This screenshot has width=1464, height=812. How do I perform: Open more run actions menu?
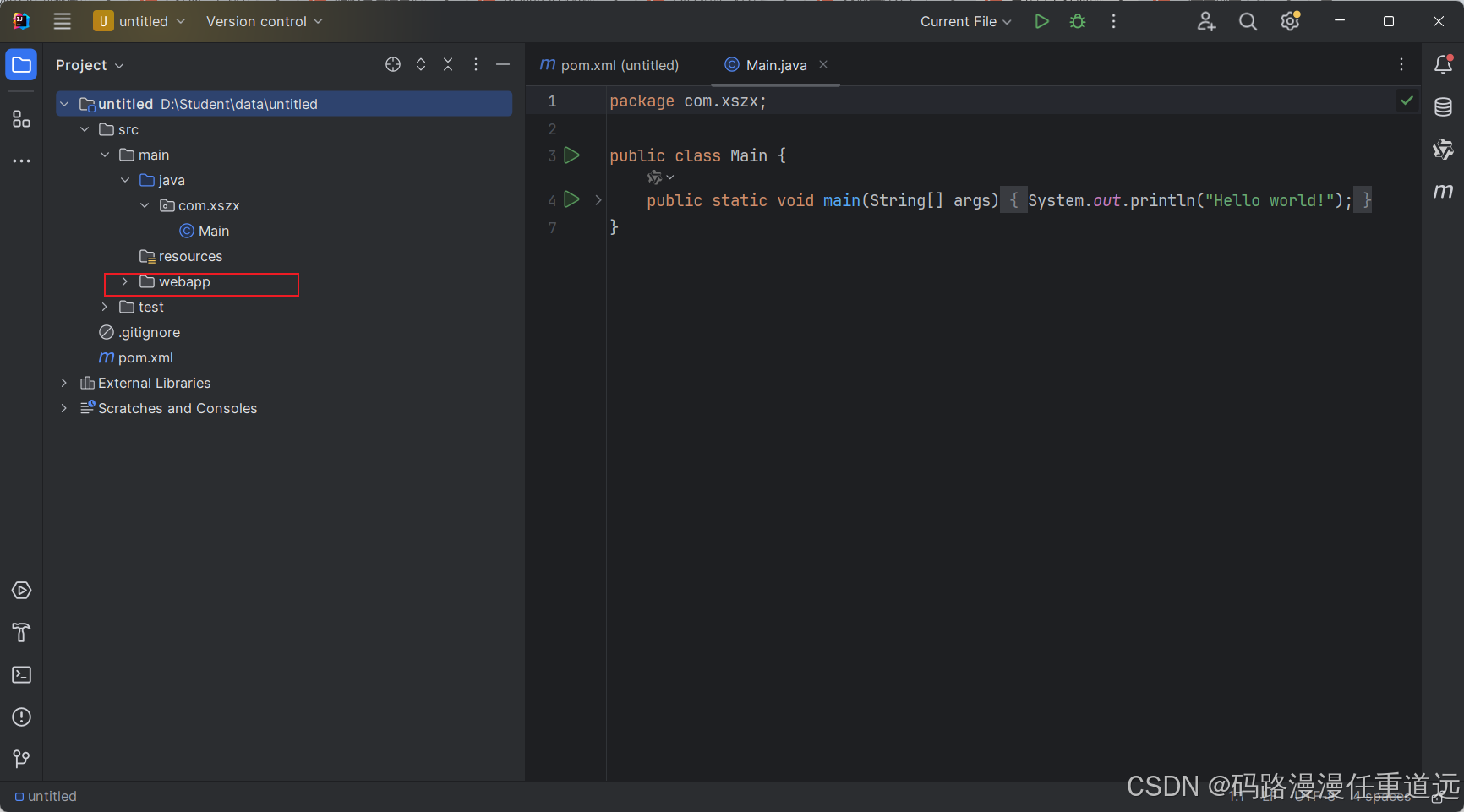click(1113, 21)
